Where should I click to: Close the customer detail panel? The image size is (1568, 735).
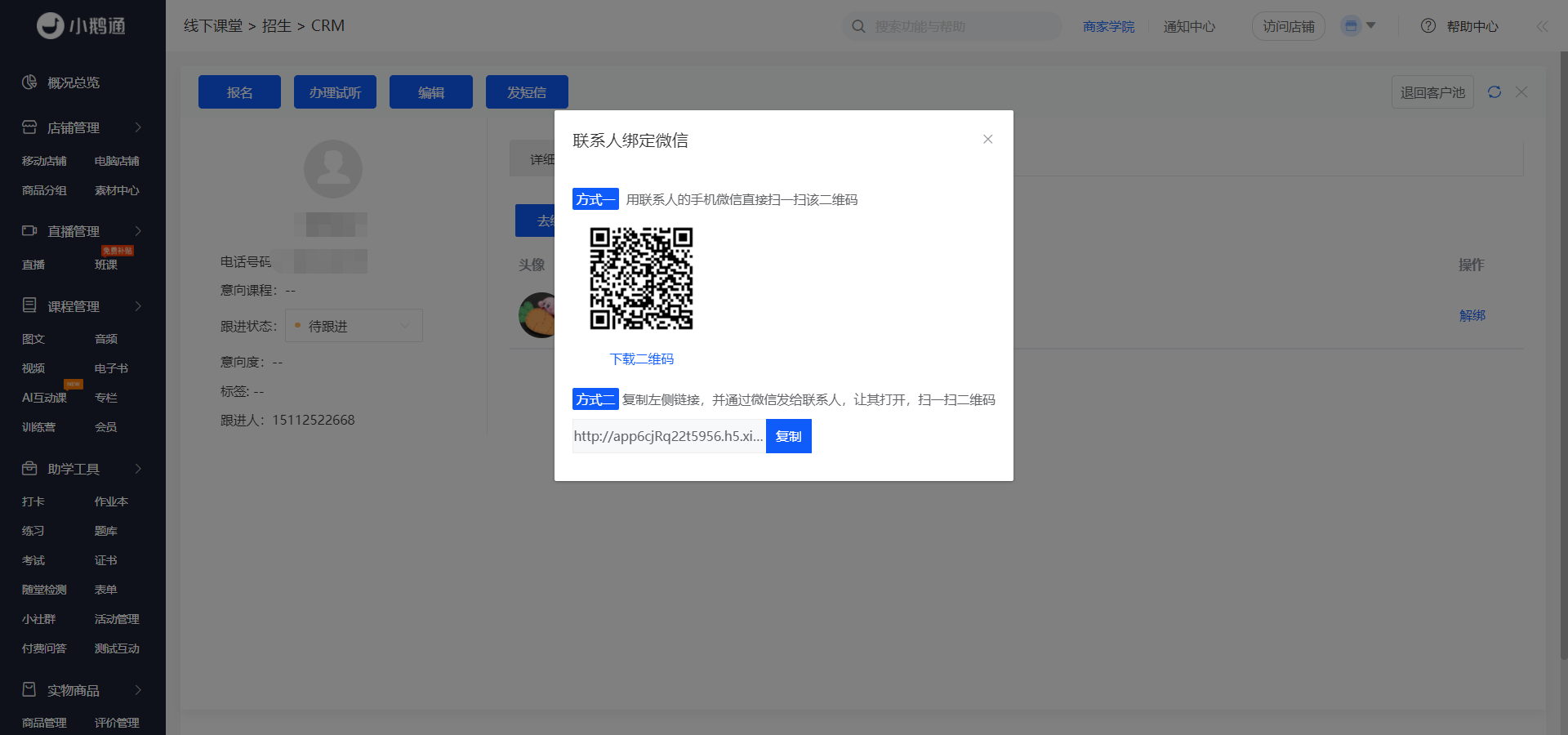tap(1521, 92)
